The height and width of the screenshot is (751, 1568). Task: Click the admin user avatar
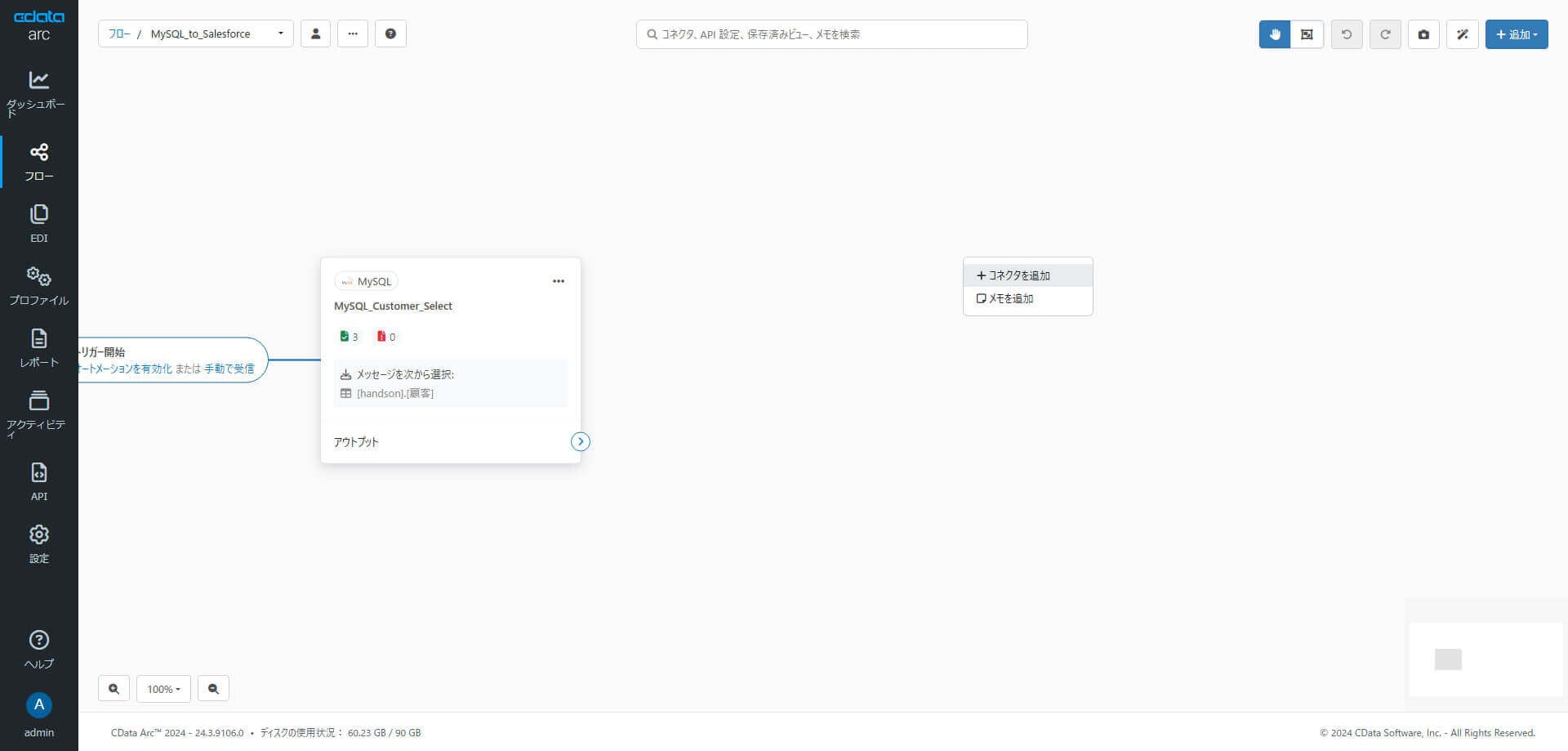pyautogui.click(x=38, y=704)
